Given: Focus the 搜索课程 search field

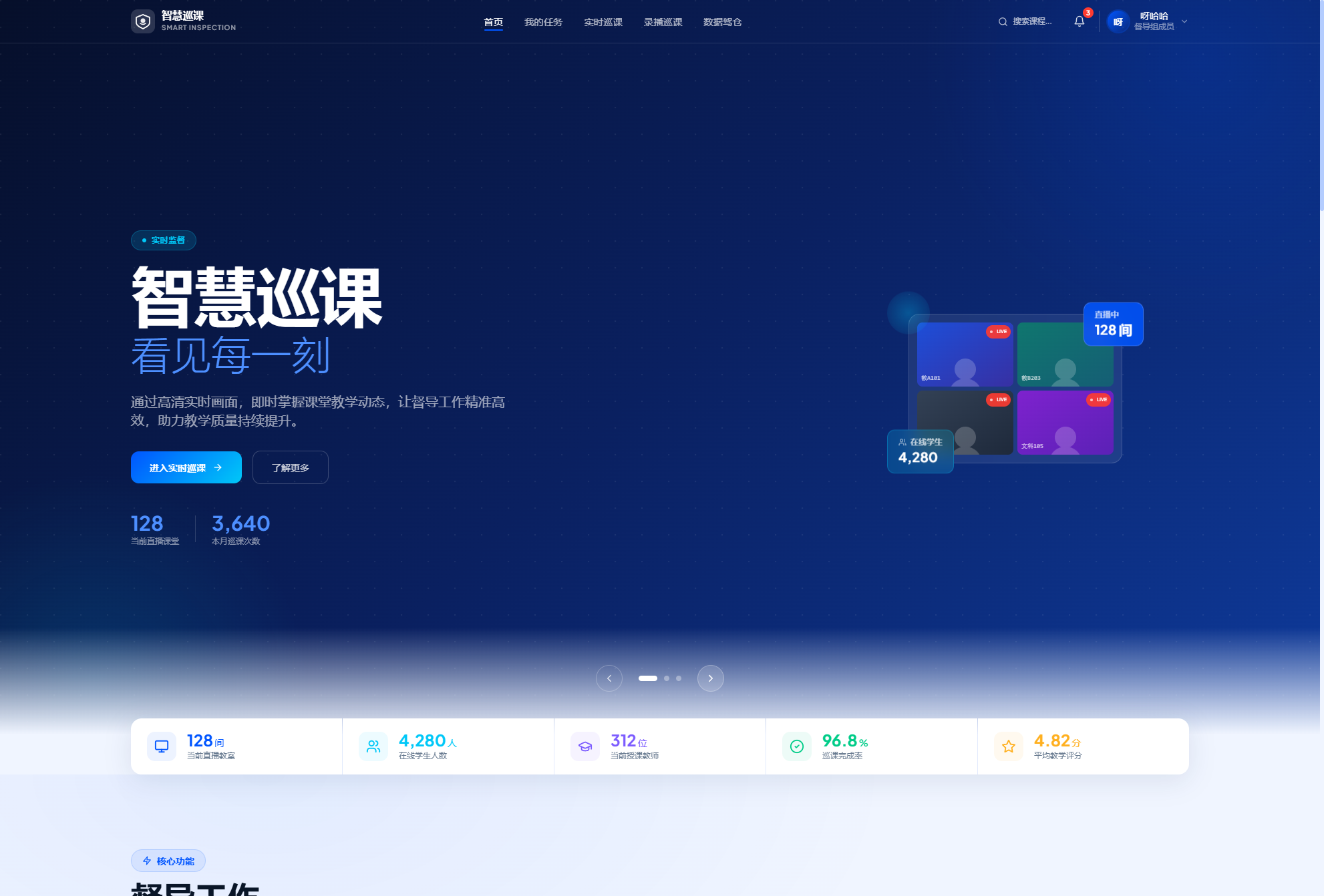Looking at the screenshot, I should 1032,22.
